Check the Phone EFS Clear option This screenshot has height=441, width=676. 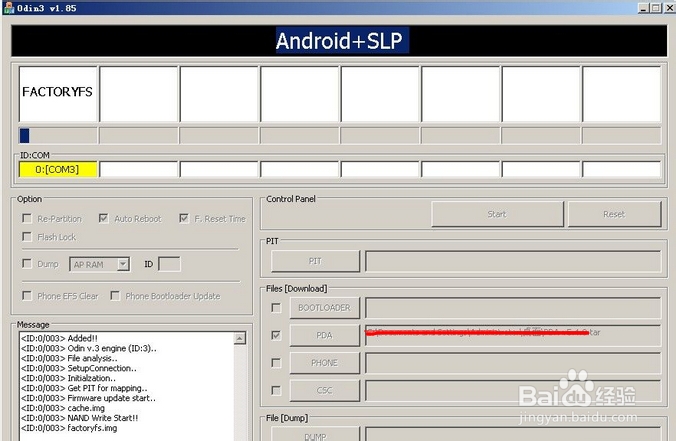27,296
